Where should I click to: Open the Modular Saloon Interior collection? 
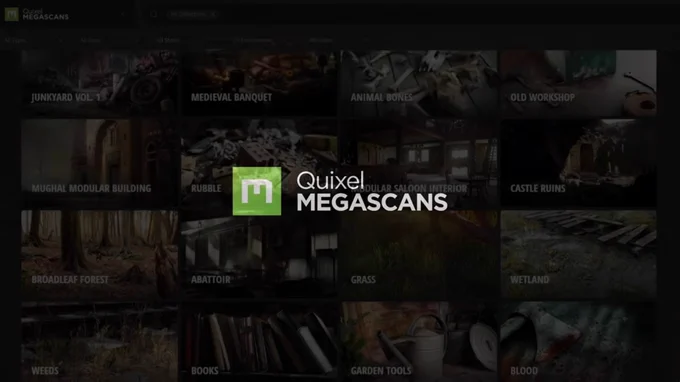418,163
